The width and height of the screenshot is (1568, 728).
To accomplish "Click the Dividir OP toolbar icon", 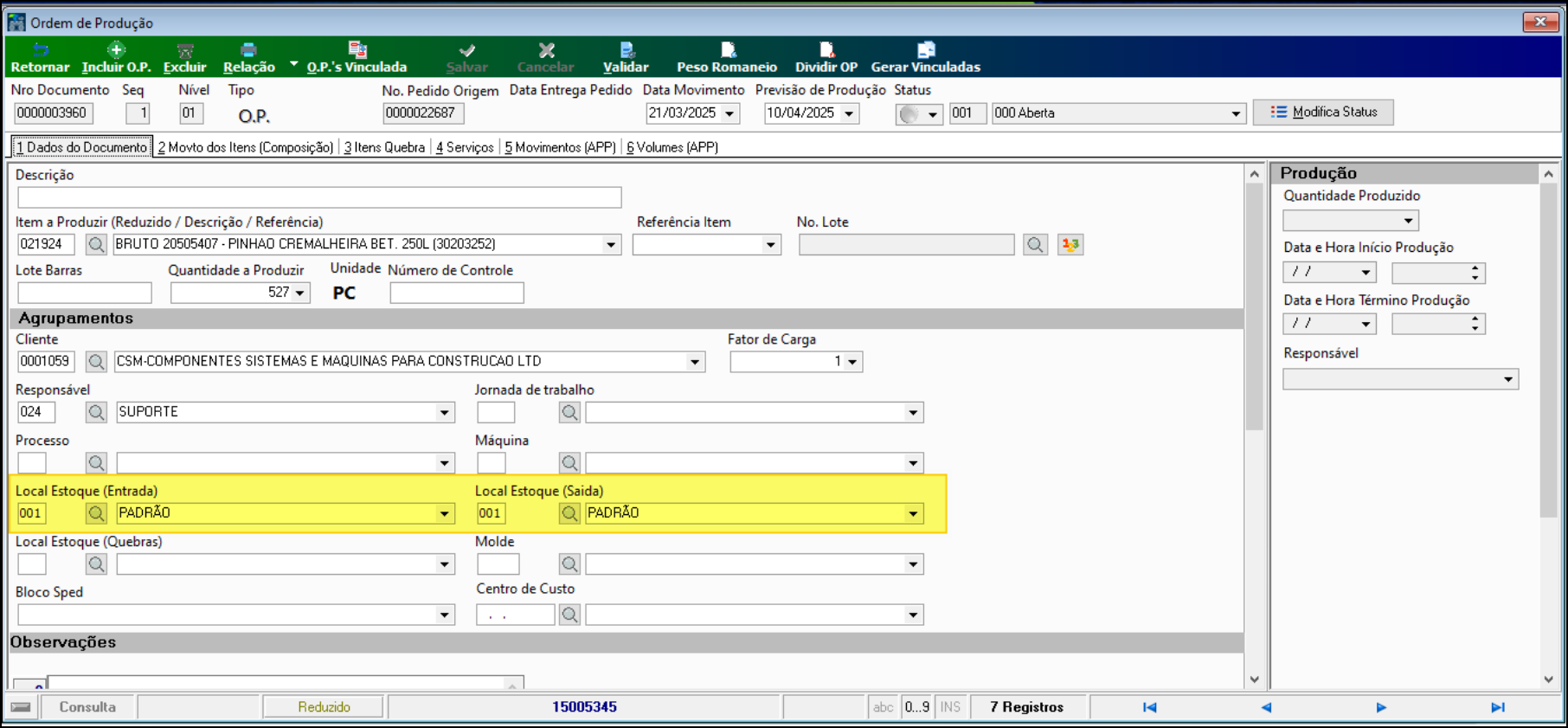I will 826,50.
